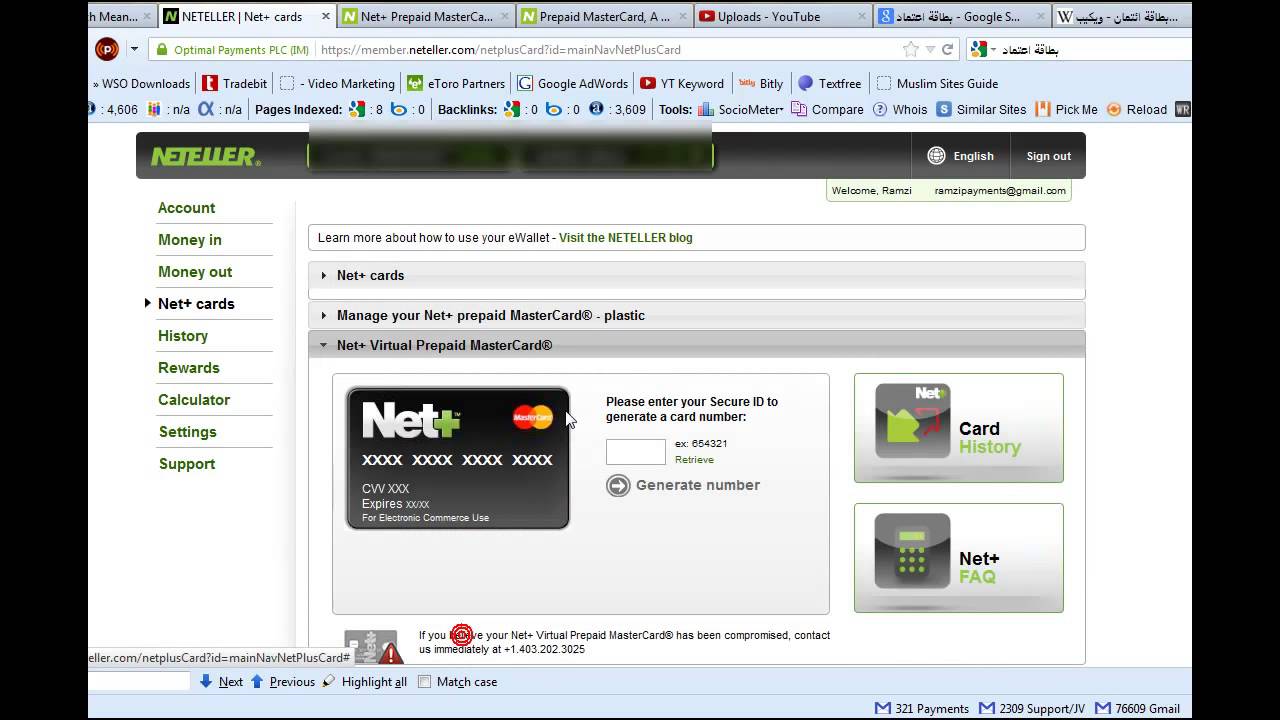Select Net+ cards in left navigation
The image size is (1280, 720).
coord(196,304)
